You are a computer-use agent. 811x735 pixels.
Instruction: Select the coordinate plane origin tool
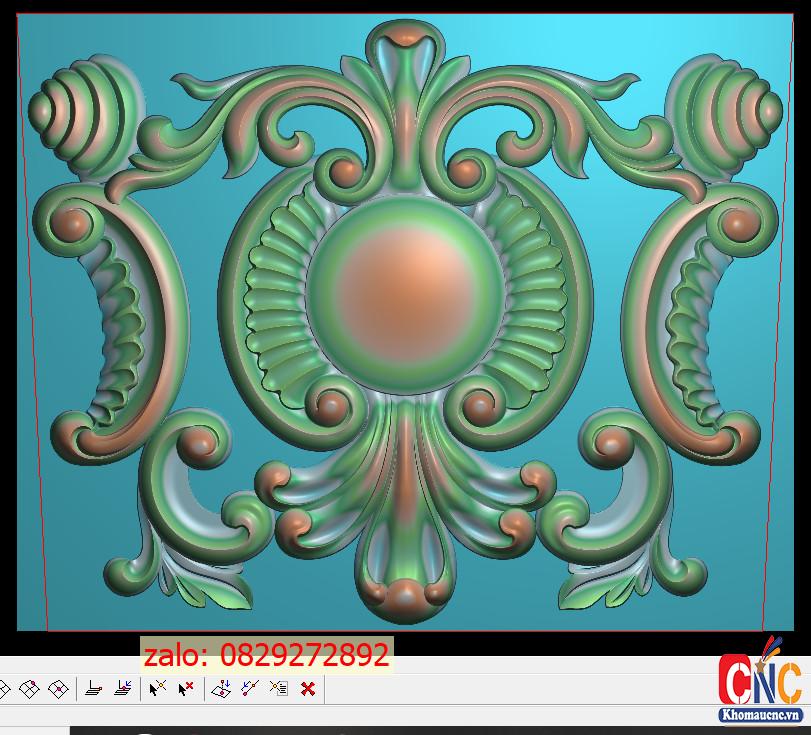point(93,688)
